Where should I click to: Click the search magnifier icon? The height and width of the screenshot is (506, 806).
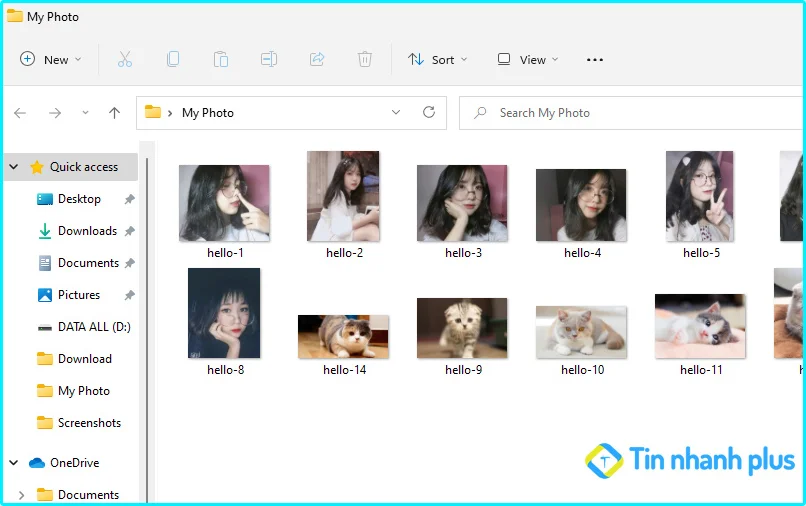coord(480,113)
